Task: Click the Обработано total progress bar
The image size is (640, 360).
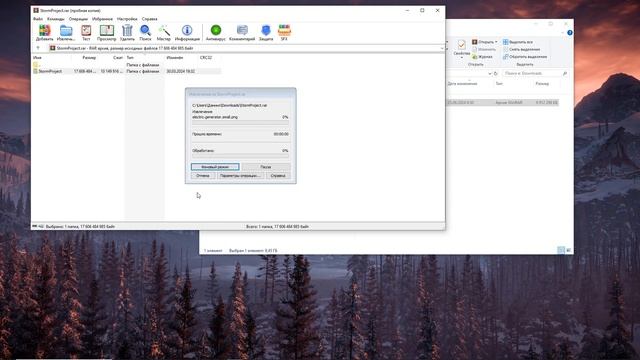Action: (240, 156)
